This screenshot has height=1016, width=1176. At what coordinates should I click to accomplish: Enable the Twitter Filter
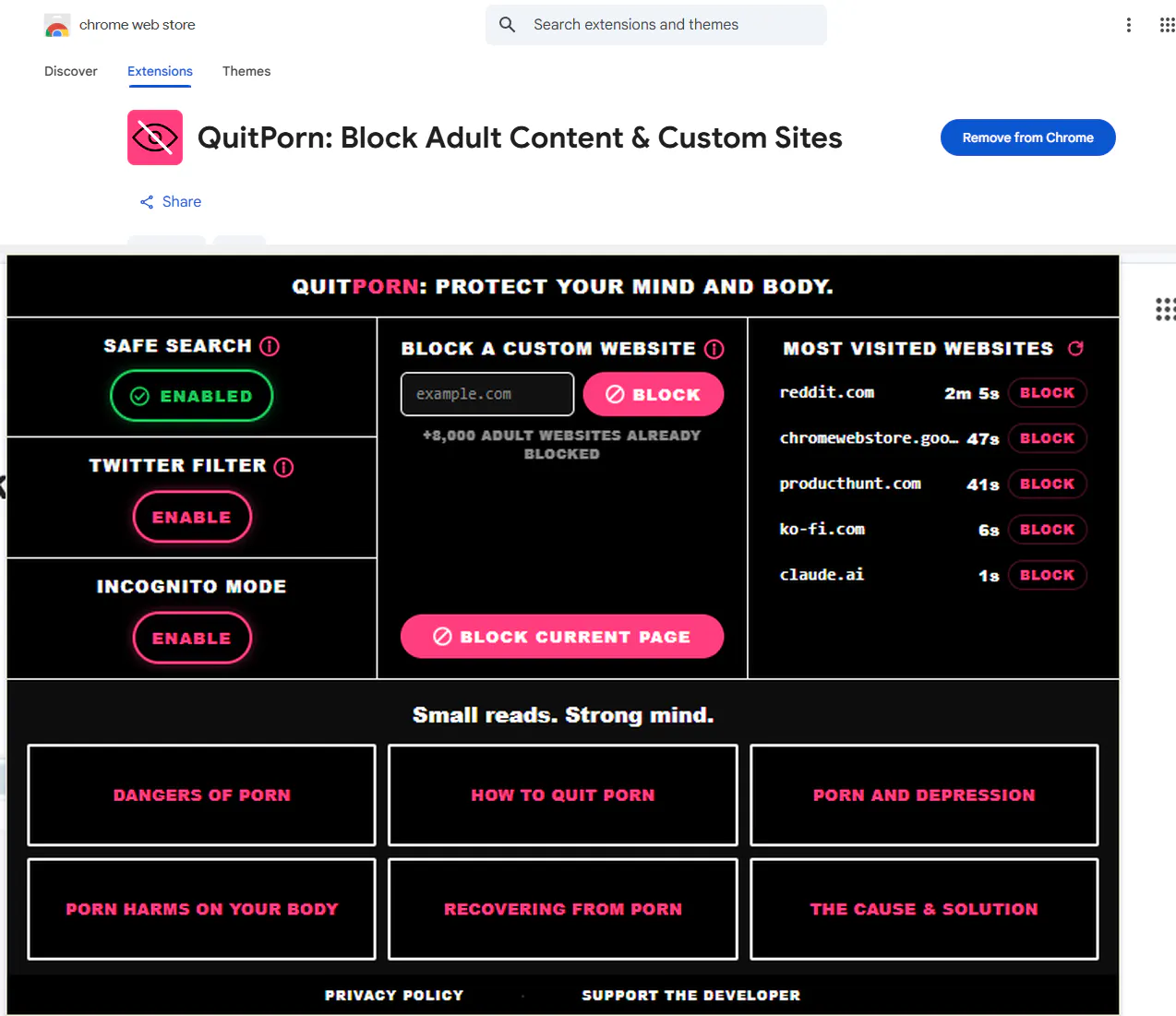(x=192, y=517)
